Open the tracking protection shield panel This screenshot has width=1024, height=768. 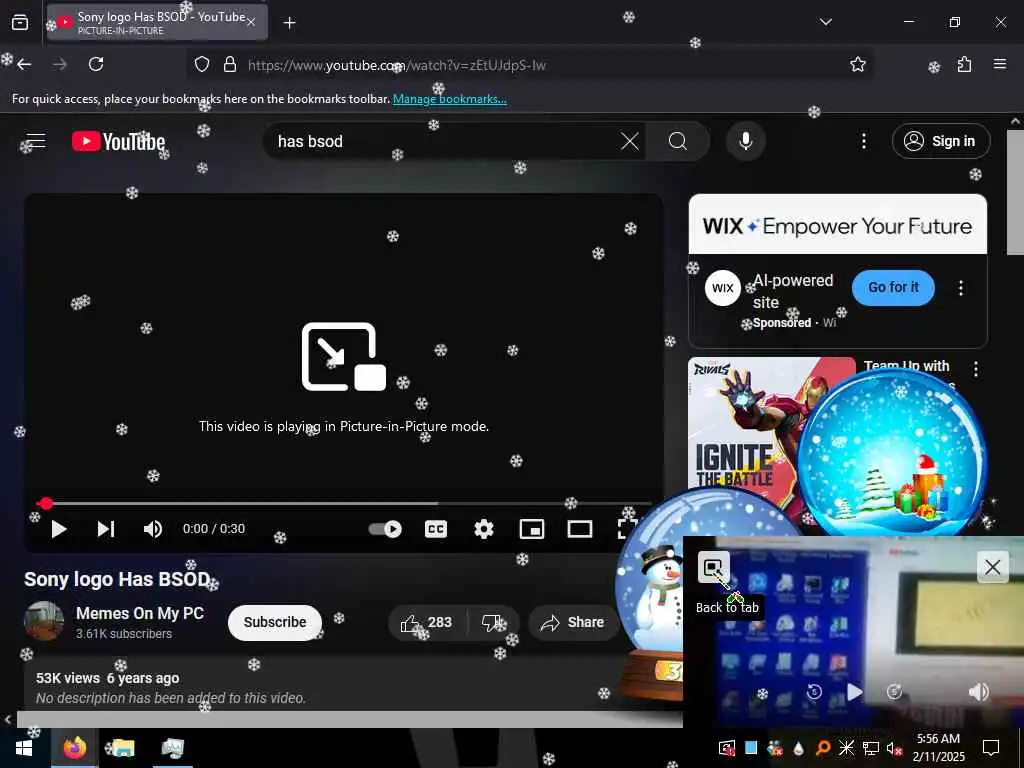coord(202,64)
